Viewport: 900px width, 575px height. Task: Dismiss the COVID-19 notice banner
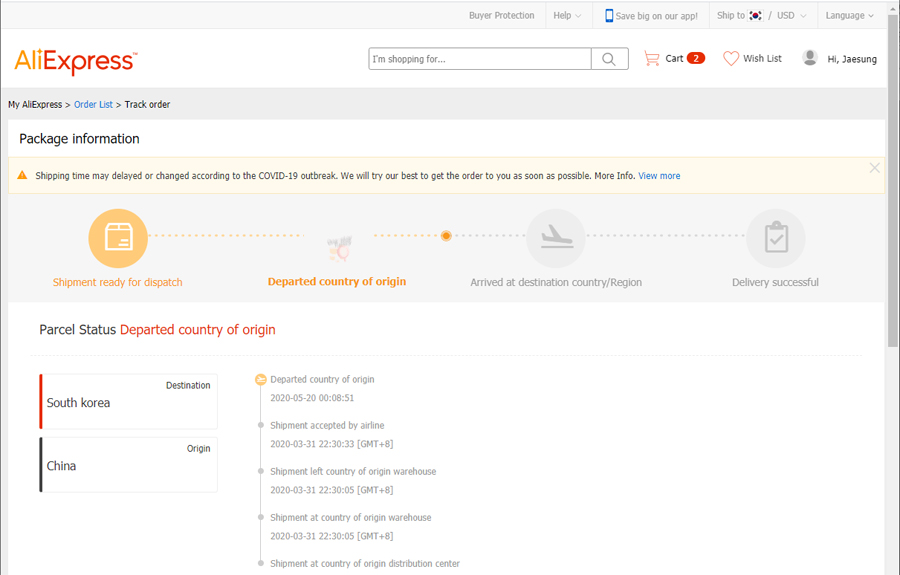[x=874, y=168]
